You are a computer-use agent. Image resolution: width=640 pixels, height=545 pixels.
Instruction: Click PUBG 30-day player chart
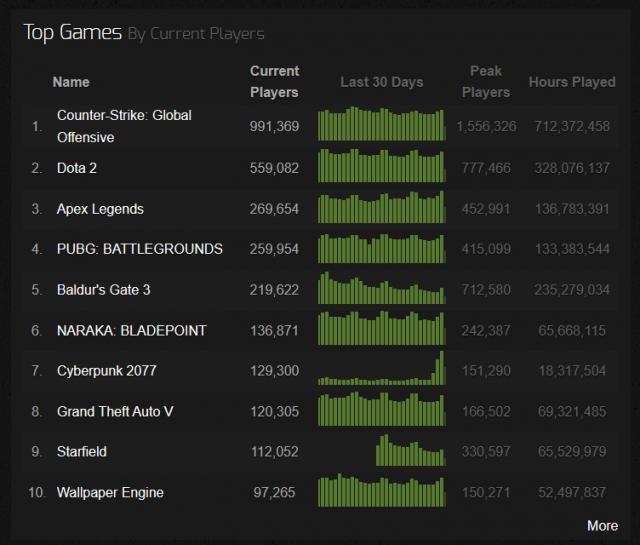pyautogui.click(x=382, y=248)
